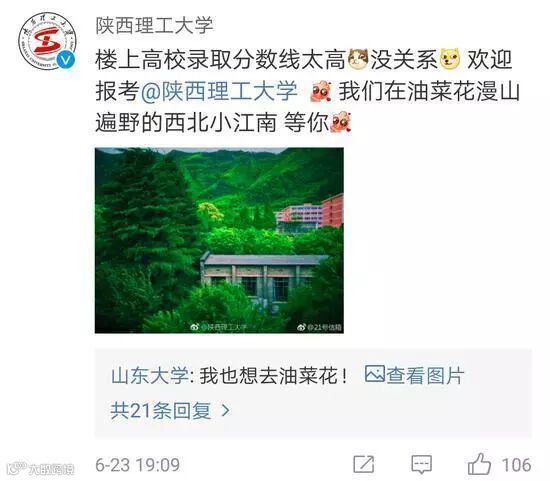The height and width of the screenshot is (481, 550).
Task: Open the 查看图片 link in reply
Action: point(425,376)
